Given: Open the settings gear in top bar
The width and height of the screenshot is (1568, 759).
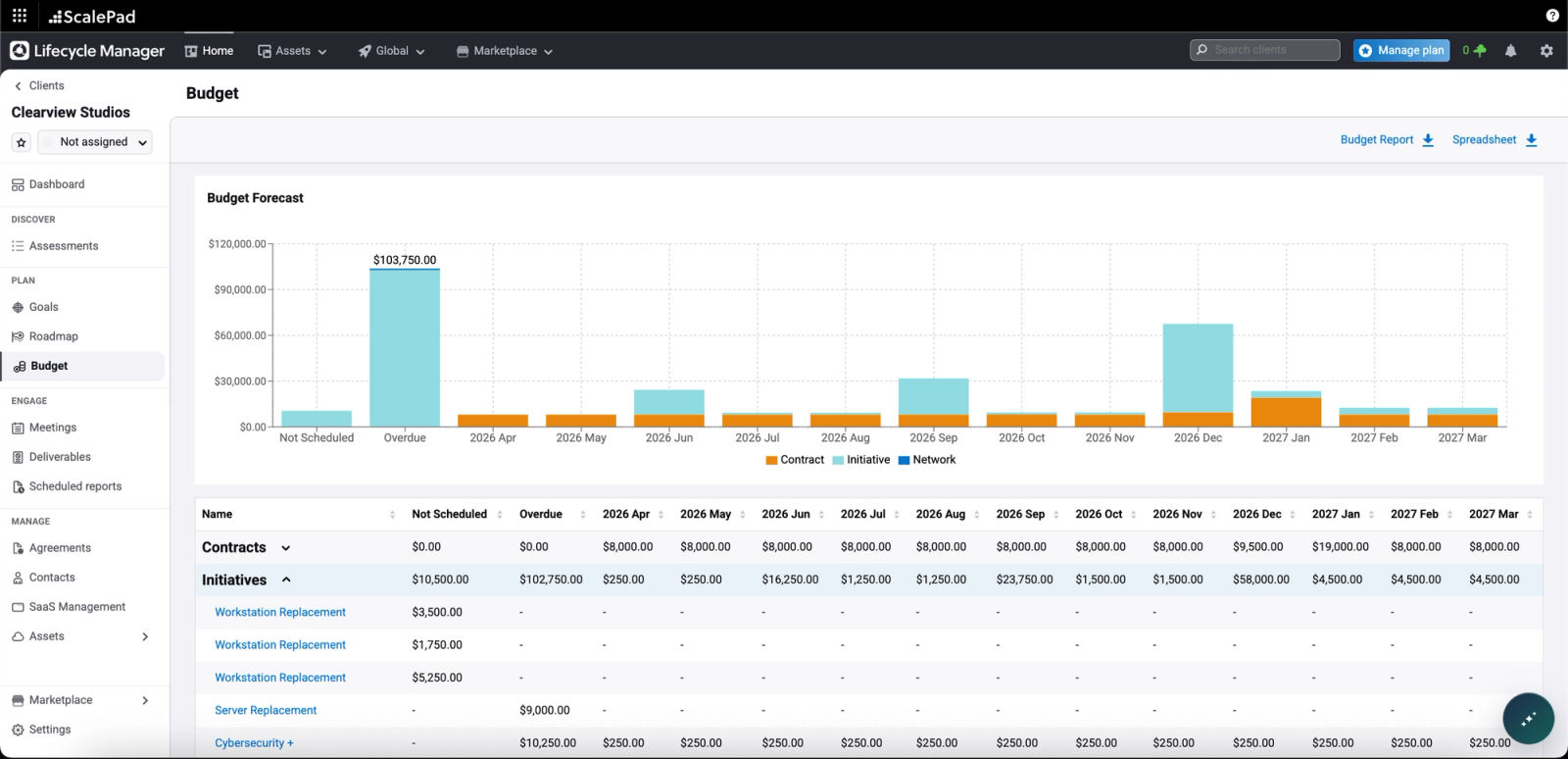Looking at the screenshot, I should (1546, 51).
